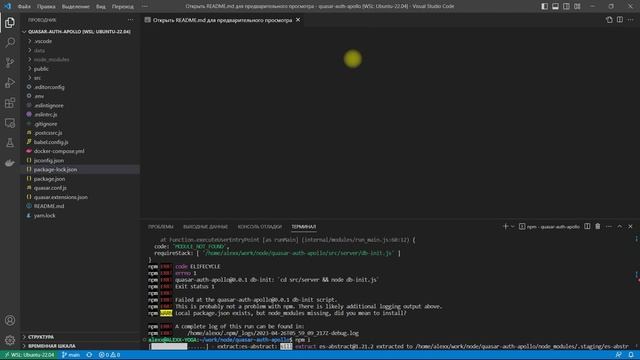Open notifications bell in status bar
Viewport: 640px width, 360px height.
point(631,355)
